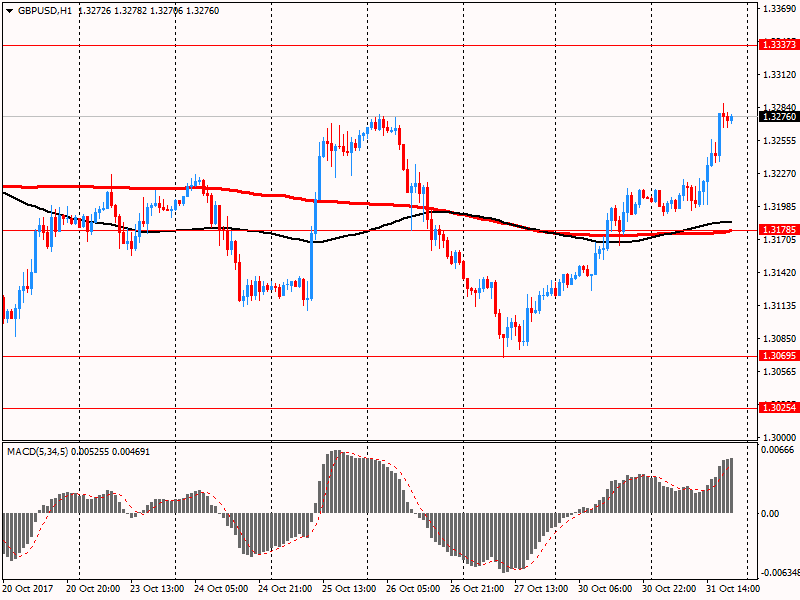Screen dimensions: 800x600
Task: Click the 1.31985 price axis value
Action: point(779,207)
